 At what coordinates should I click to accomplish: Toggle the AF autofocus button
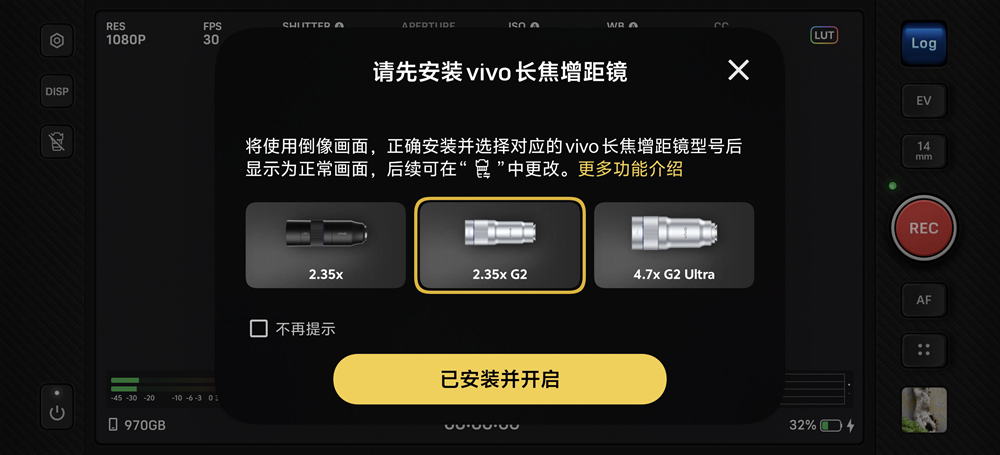click(x=923, y=300)
